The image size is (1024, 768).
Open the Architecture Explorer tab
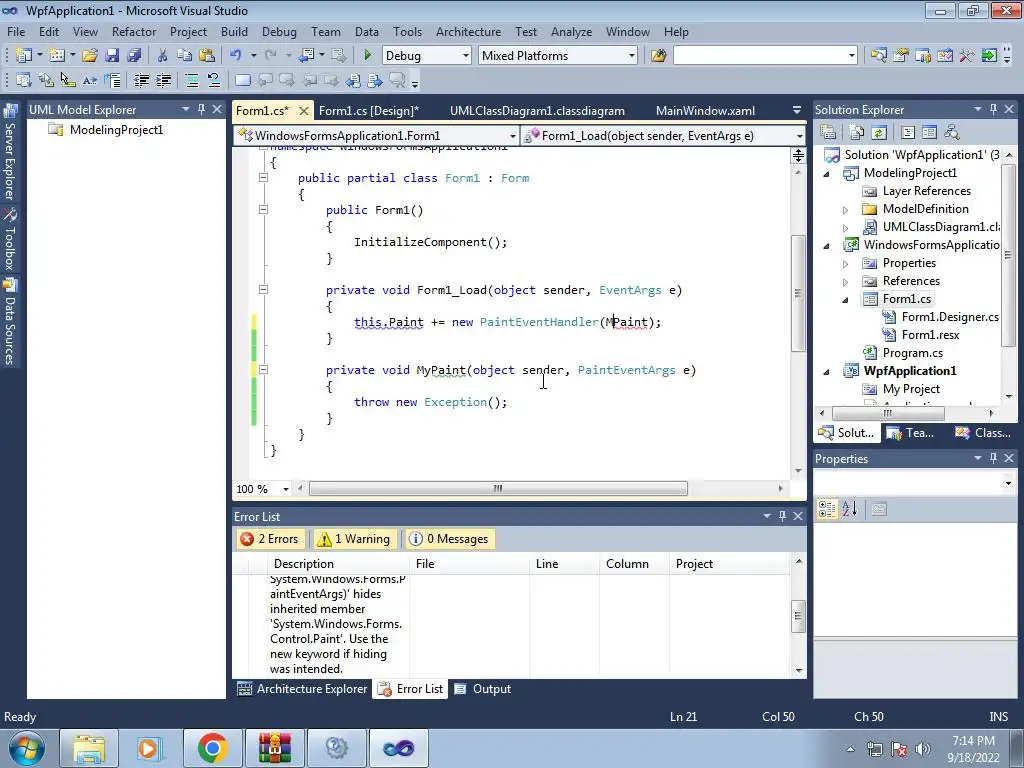point(302,689)
